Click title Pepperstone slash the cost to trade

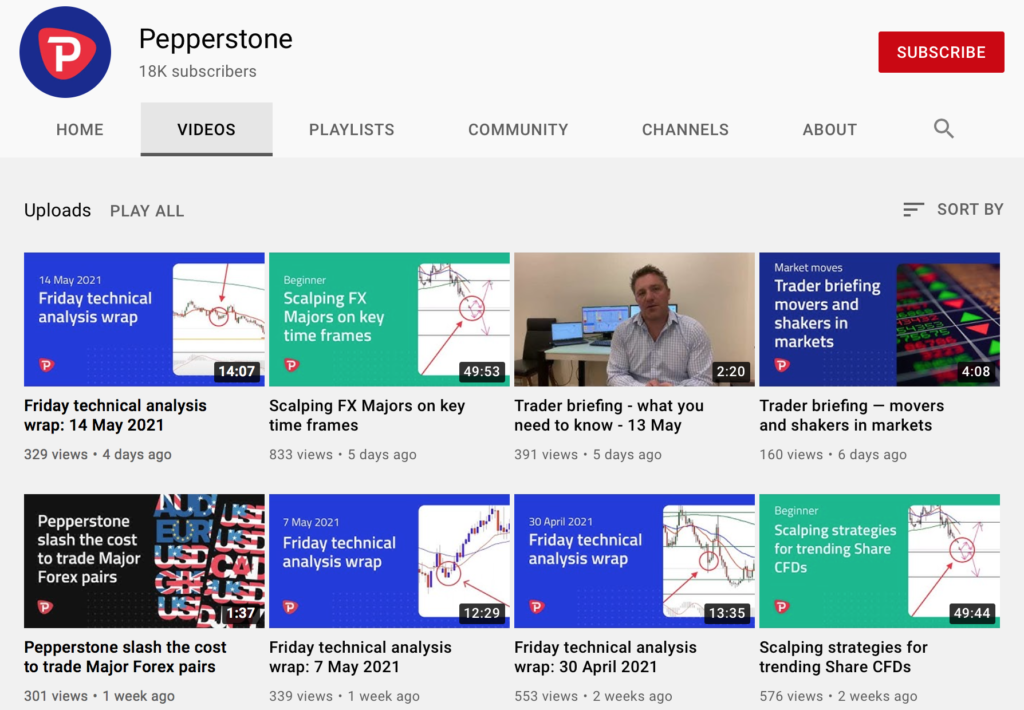tap(125, 657)
